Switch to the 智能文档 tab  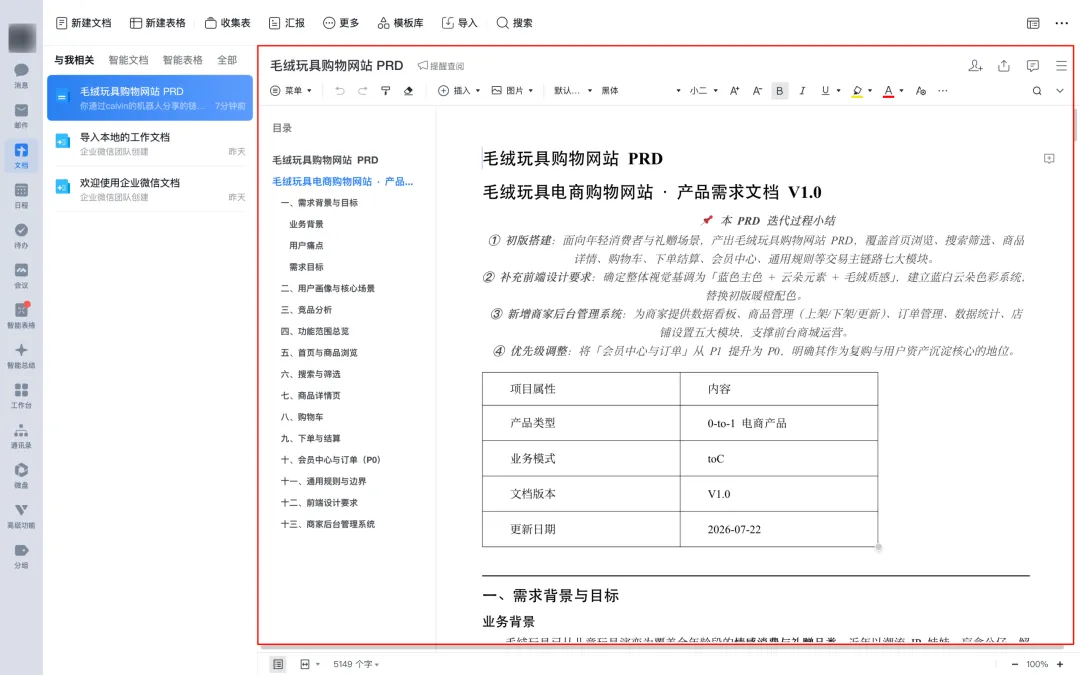click(x=128, y=60)
